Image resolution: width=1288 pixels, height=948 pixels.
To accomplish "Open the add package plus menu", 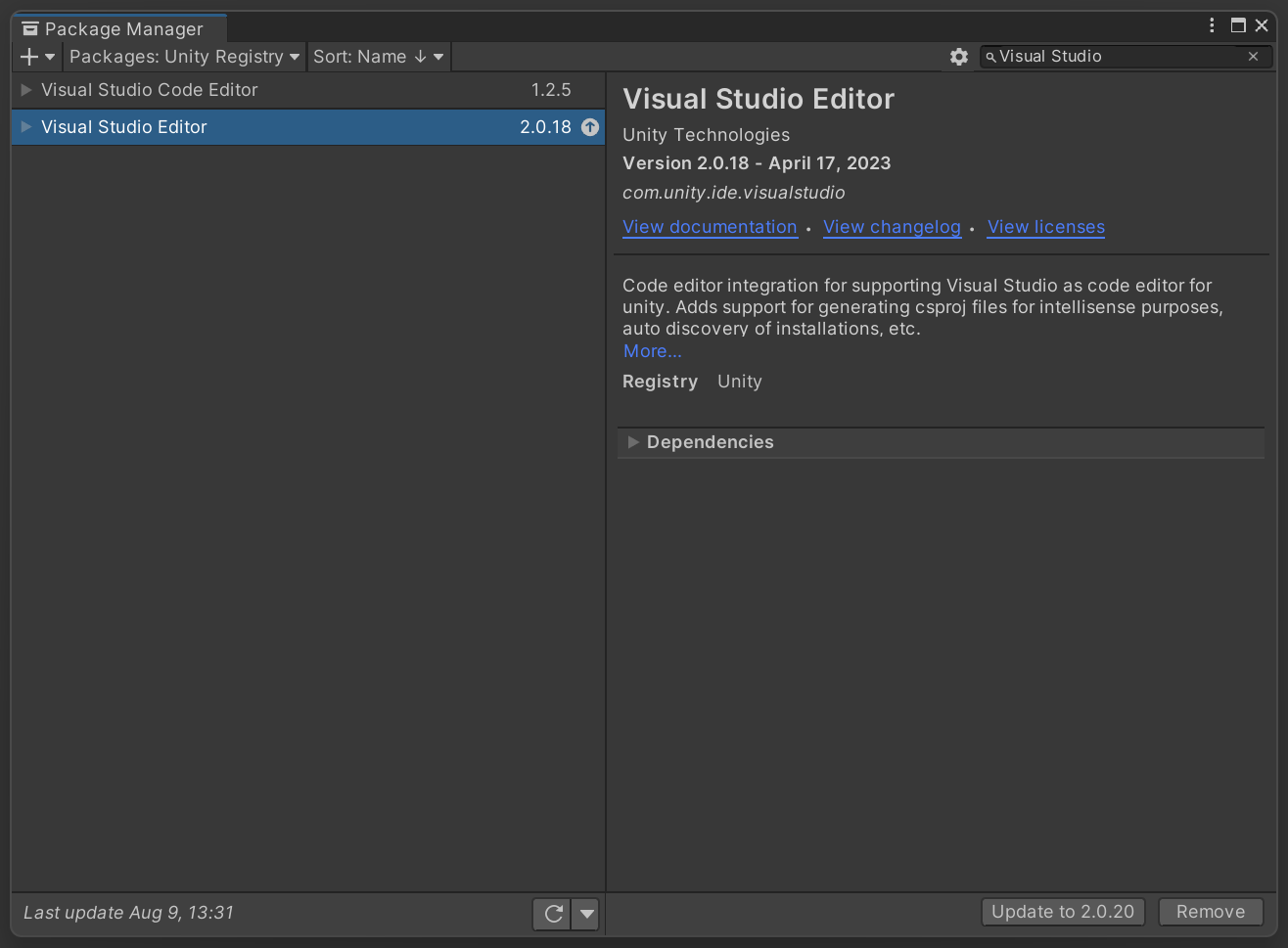I will pyautogui.click(x=38, y=57).
